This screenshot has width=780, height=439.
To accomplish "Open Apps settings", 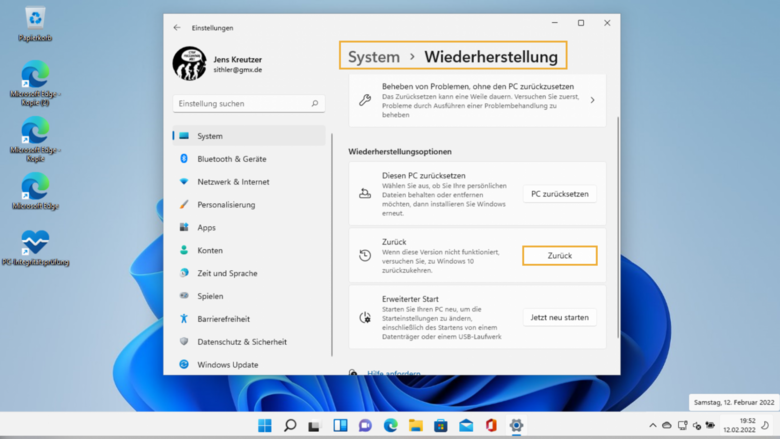I will click(x=249, y=227).
